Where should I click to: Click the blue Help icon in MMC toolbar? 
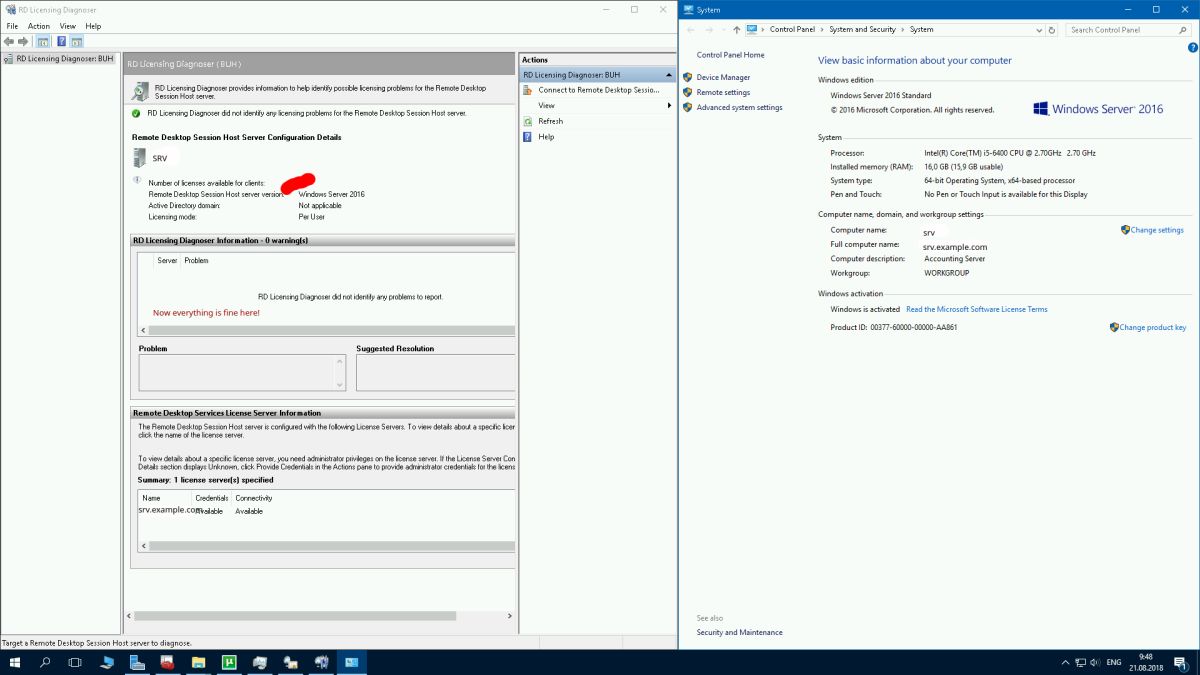point(61,42)
